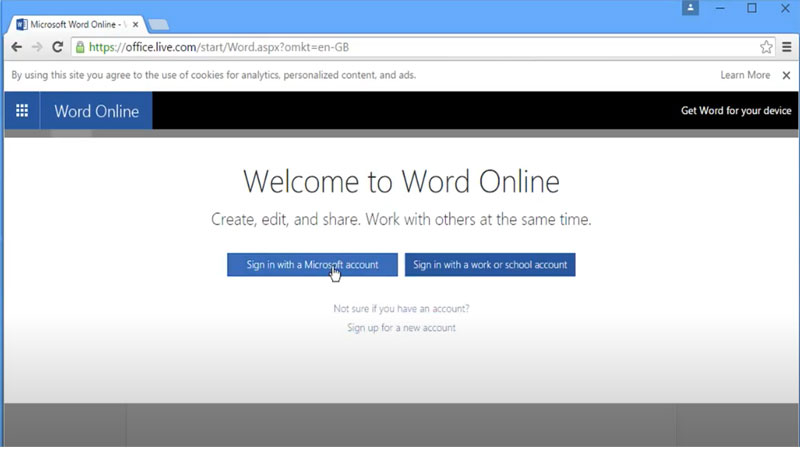The height and width of the screenshot is (450, 800).
Task: Minimize the Chrome window
Action: 720,8
